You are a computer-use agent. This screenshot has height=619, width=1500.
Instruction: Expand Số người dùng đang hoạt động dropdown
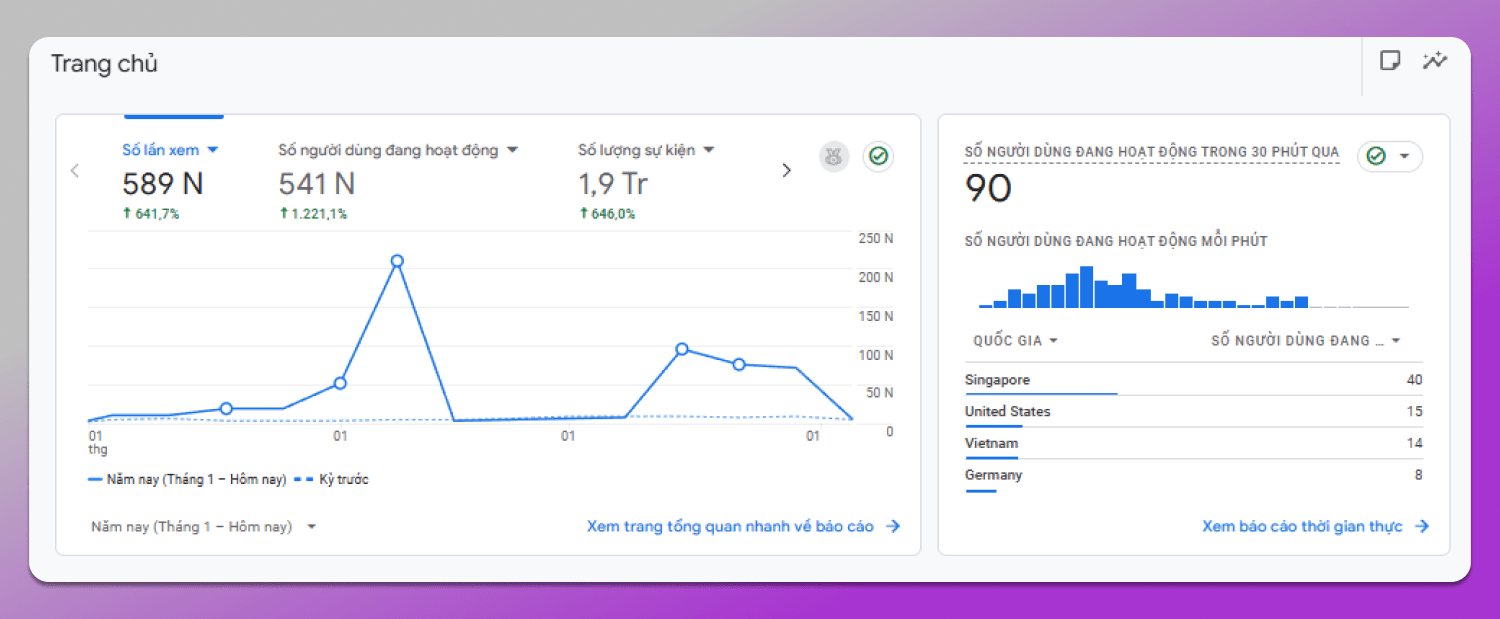tap(512, 150)
